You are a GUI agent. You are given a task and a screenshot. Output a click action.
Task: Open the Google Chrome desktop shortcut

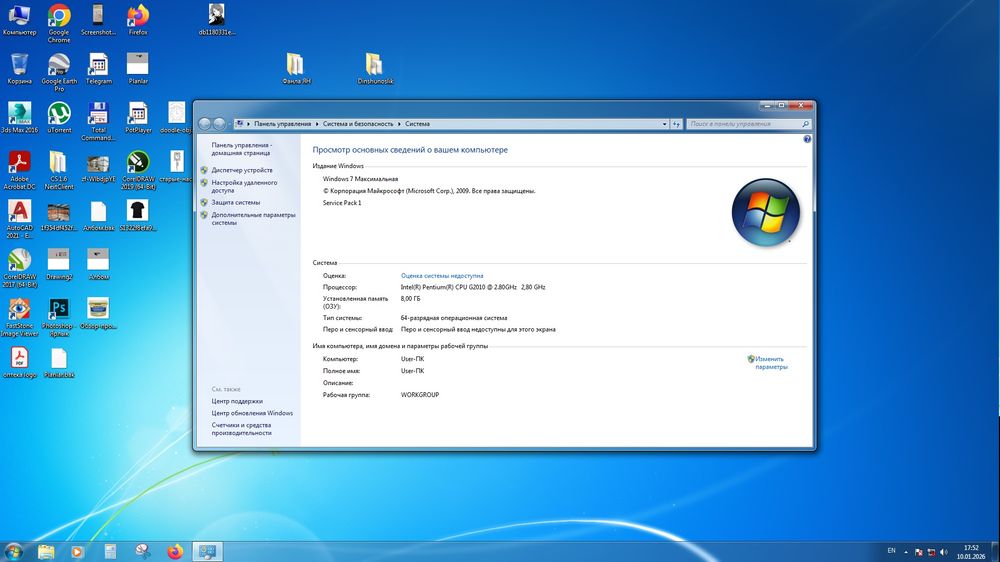(x=59, y=17)
